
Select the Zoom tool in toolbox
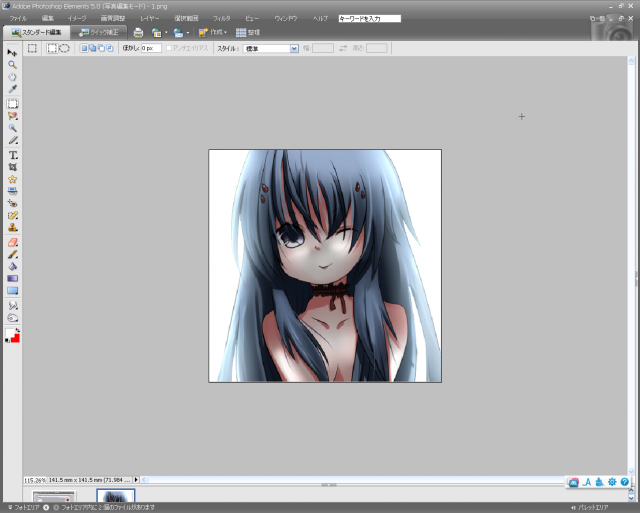(13, 65)
